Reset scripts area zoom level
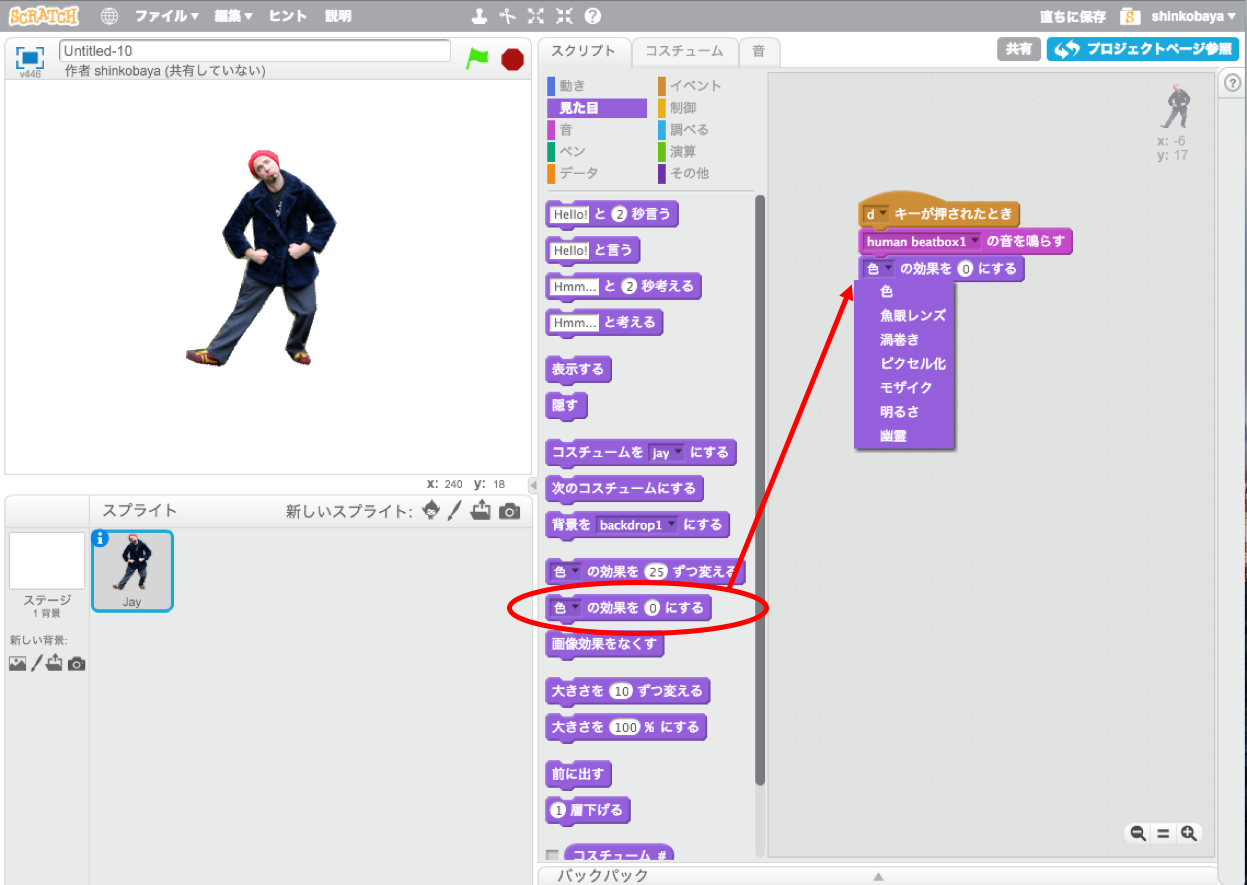Viewport: 1247px width, 885px height. (1163, 833)
